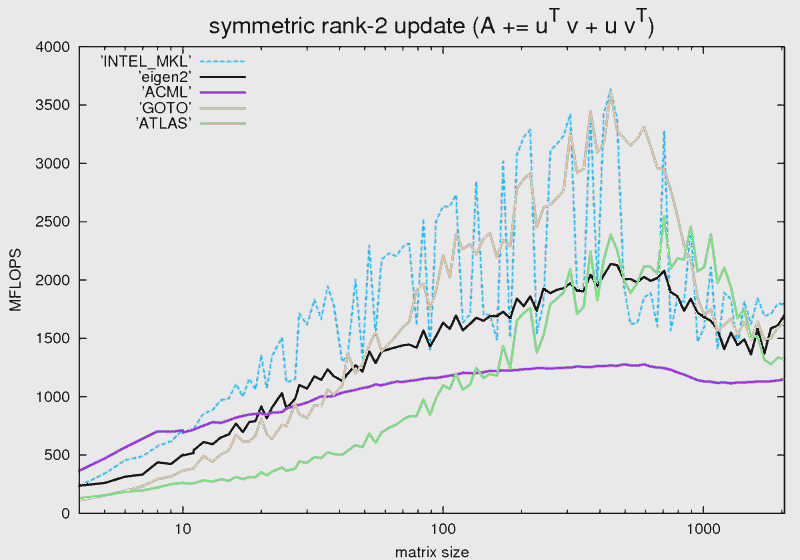
Task: Click the ATLAS green legend line
Action: click(x=222, y=123)
